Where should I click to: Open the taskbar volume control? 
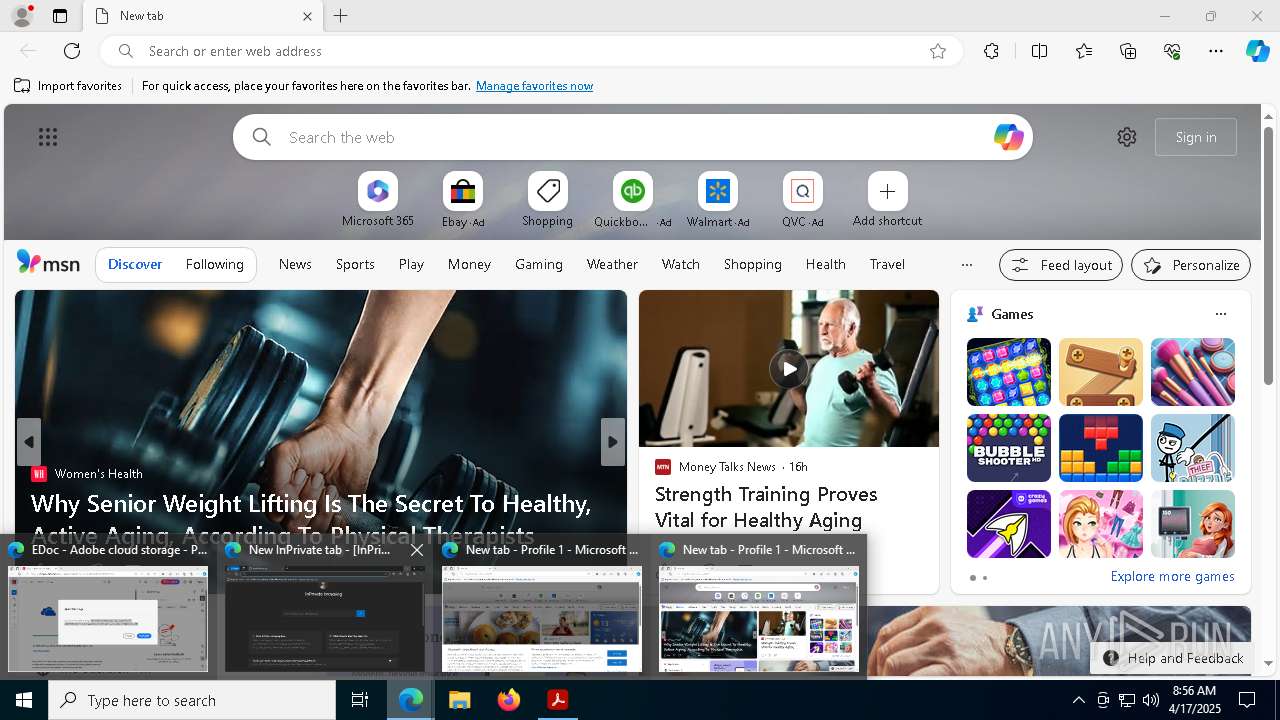tap(1150, 700)
